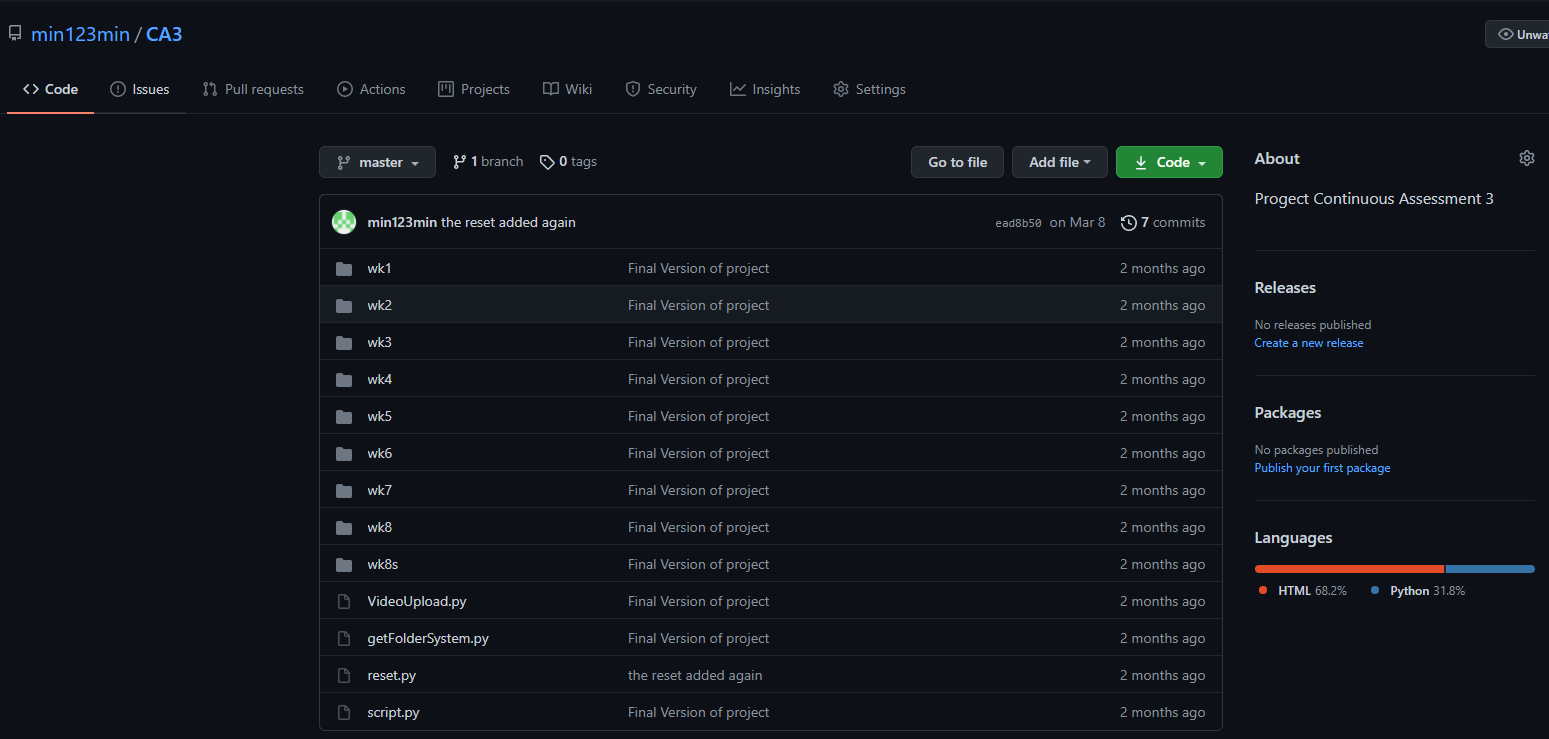Open the Actions tab

tap(371, 89)
